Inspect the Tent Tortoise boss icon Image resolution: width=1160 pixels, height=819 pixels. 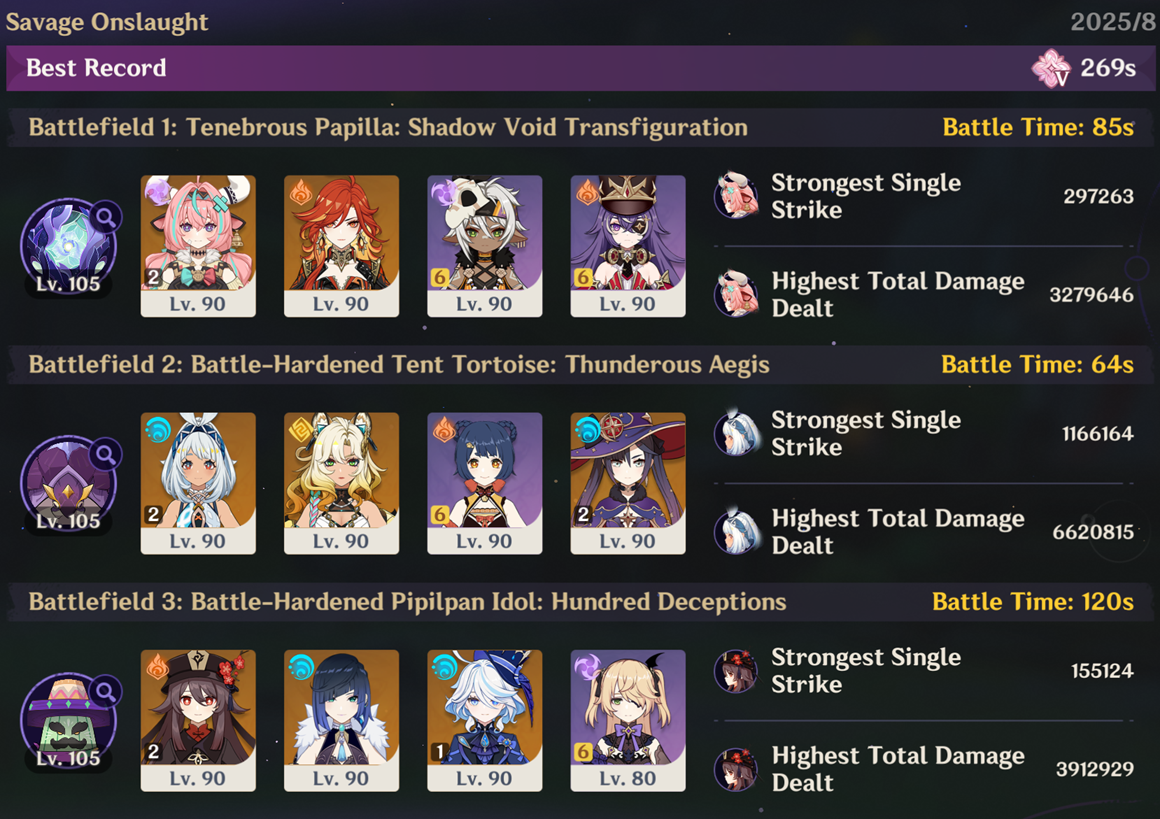pyautogui.click(x=68, y=484)
